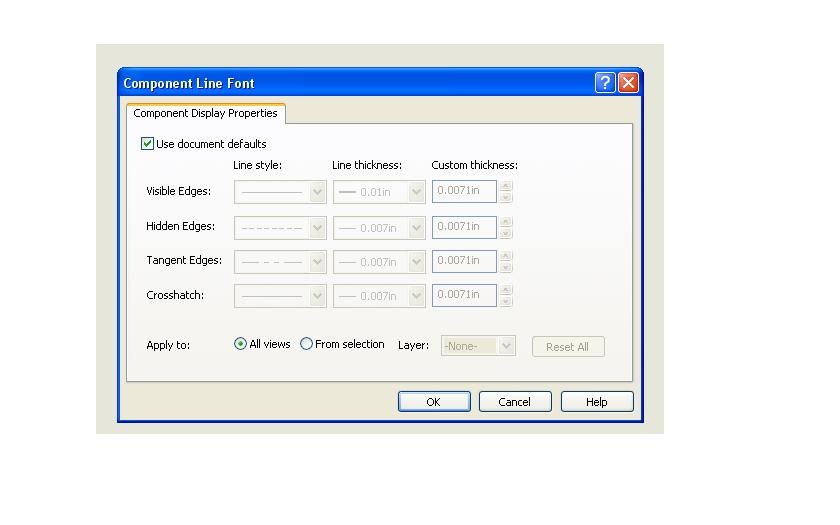
Task: Decrease Tangent Edges custom thickness with down arrow
Action: (506, 267)
